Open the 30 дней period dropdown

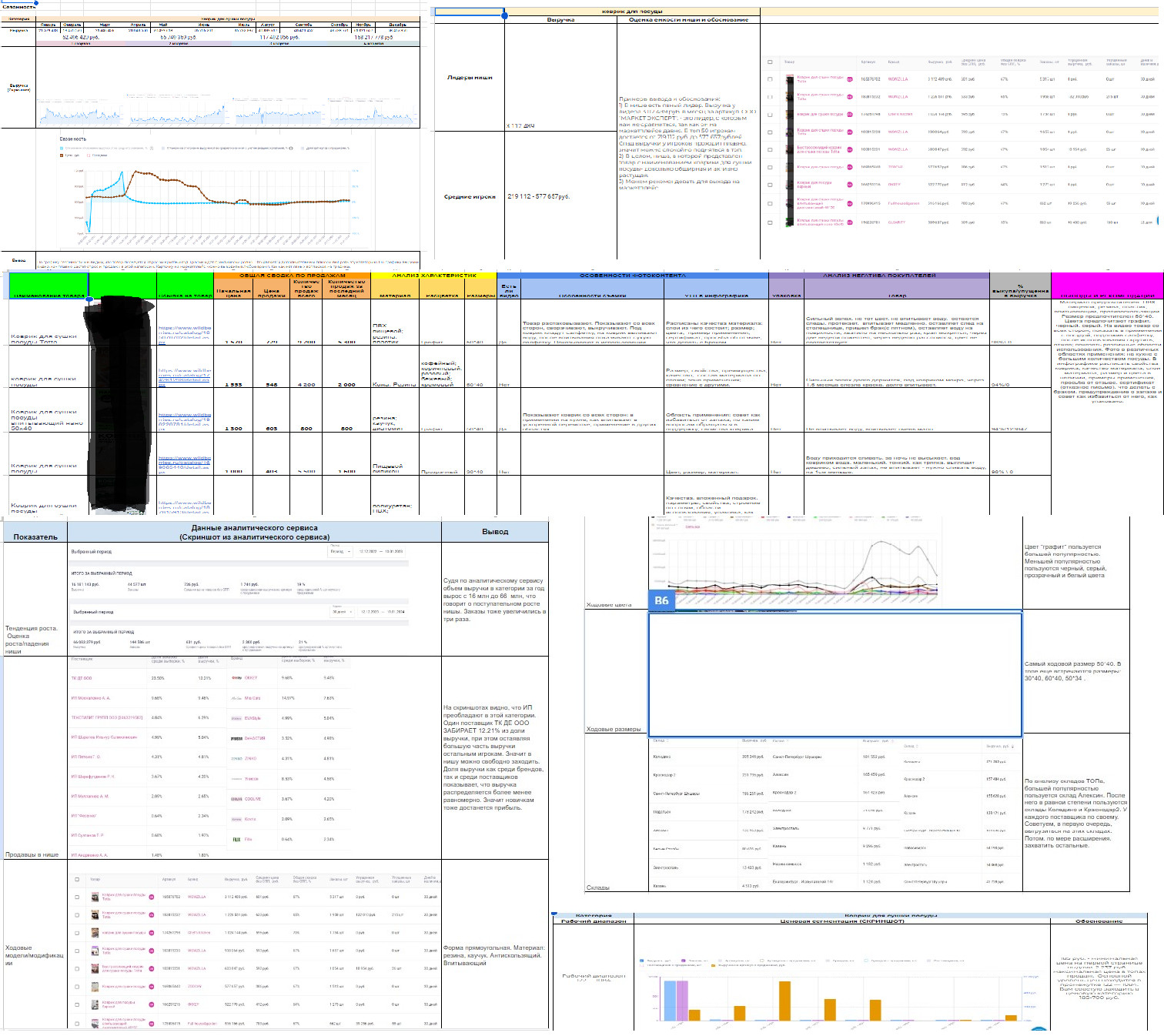tap(340, 612)
